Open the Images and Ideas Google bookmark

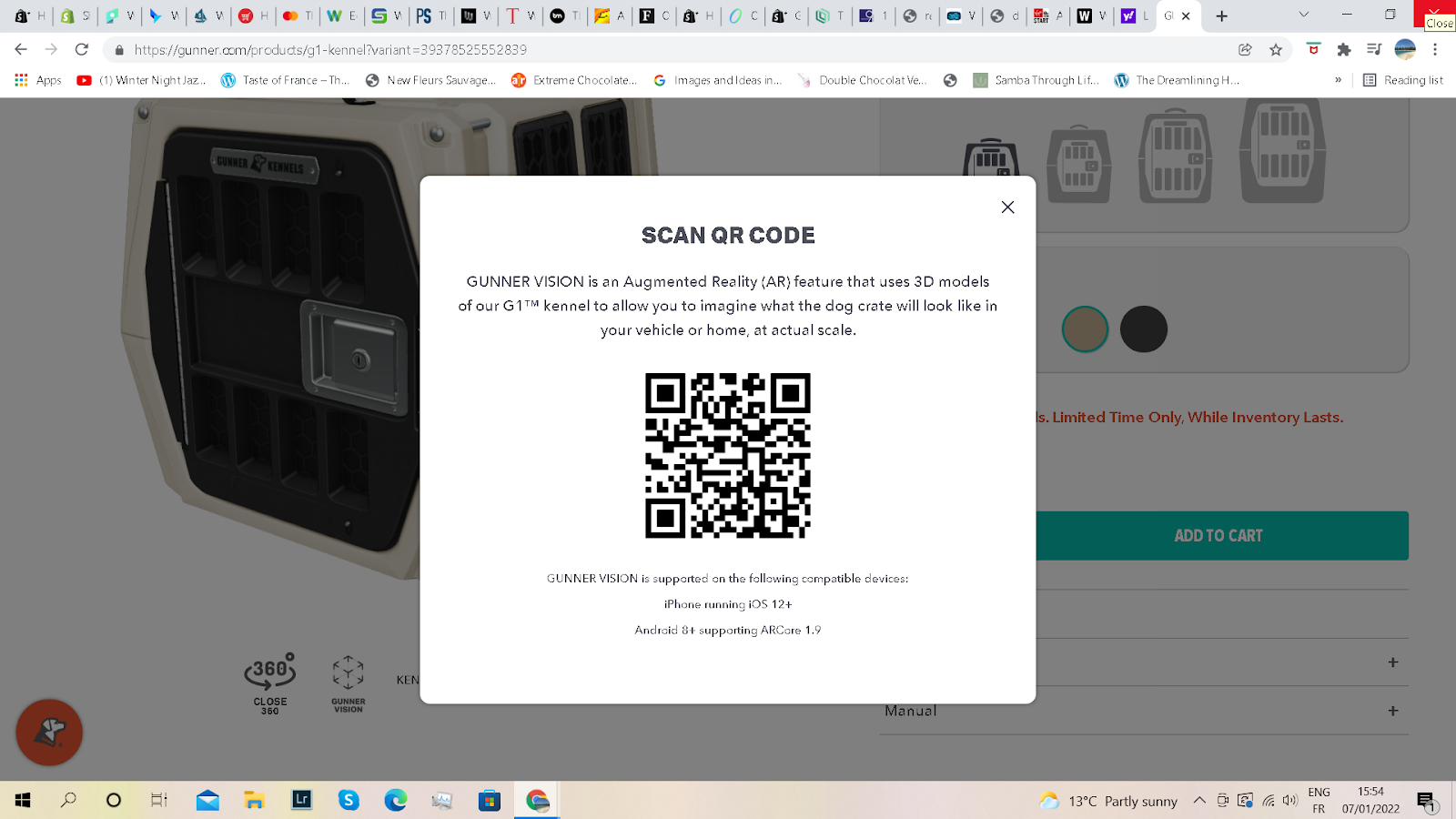(718, 80)
